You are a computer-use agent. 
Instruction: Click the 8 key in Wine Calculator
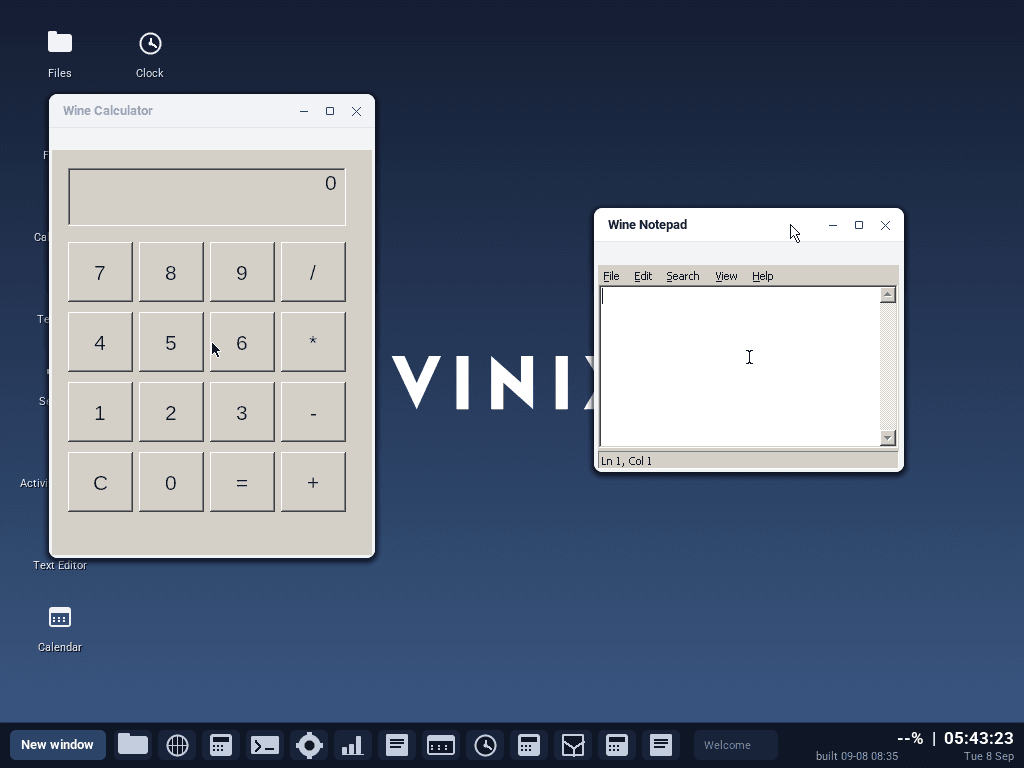pyautogui.click(x=171, y=272)
